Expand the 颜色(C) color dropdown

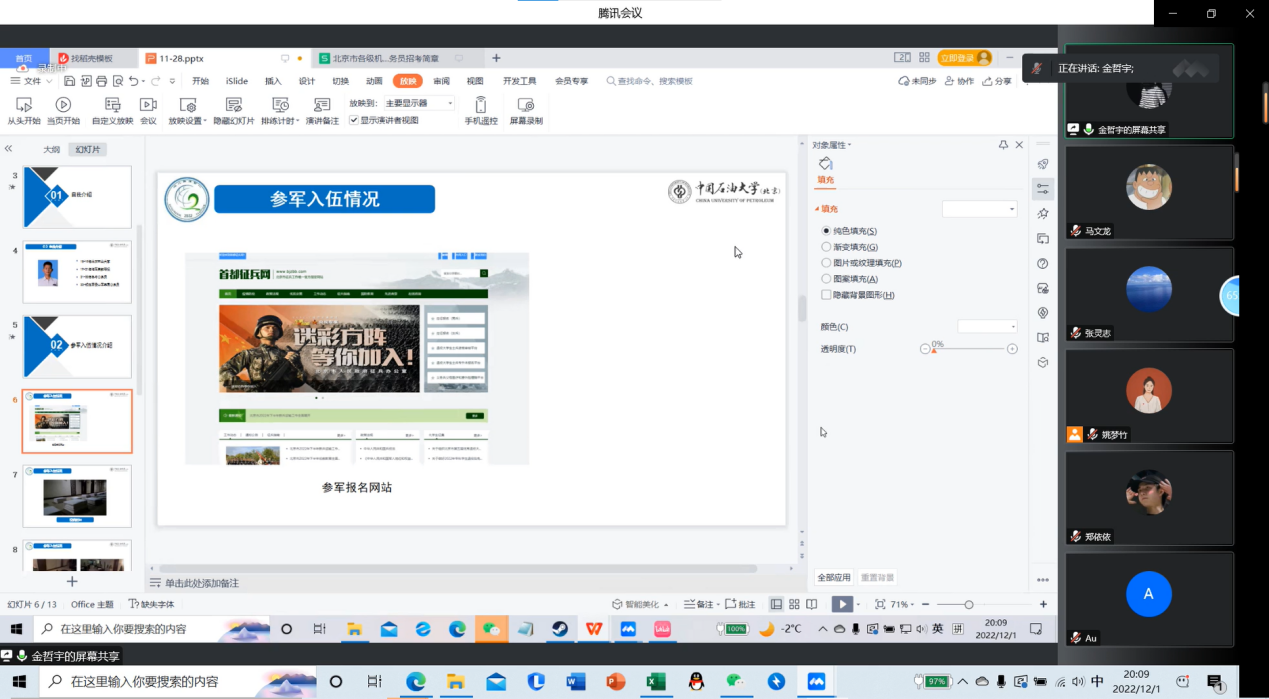click(987, 327)
